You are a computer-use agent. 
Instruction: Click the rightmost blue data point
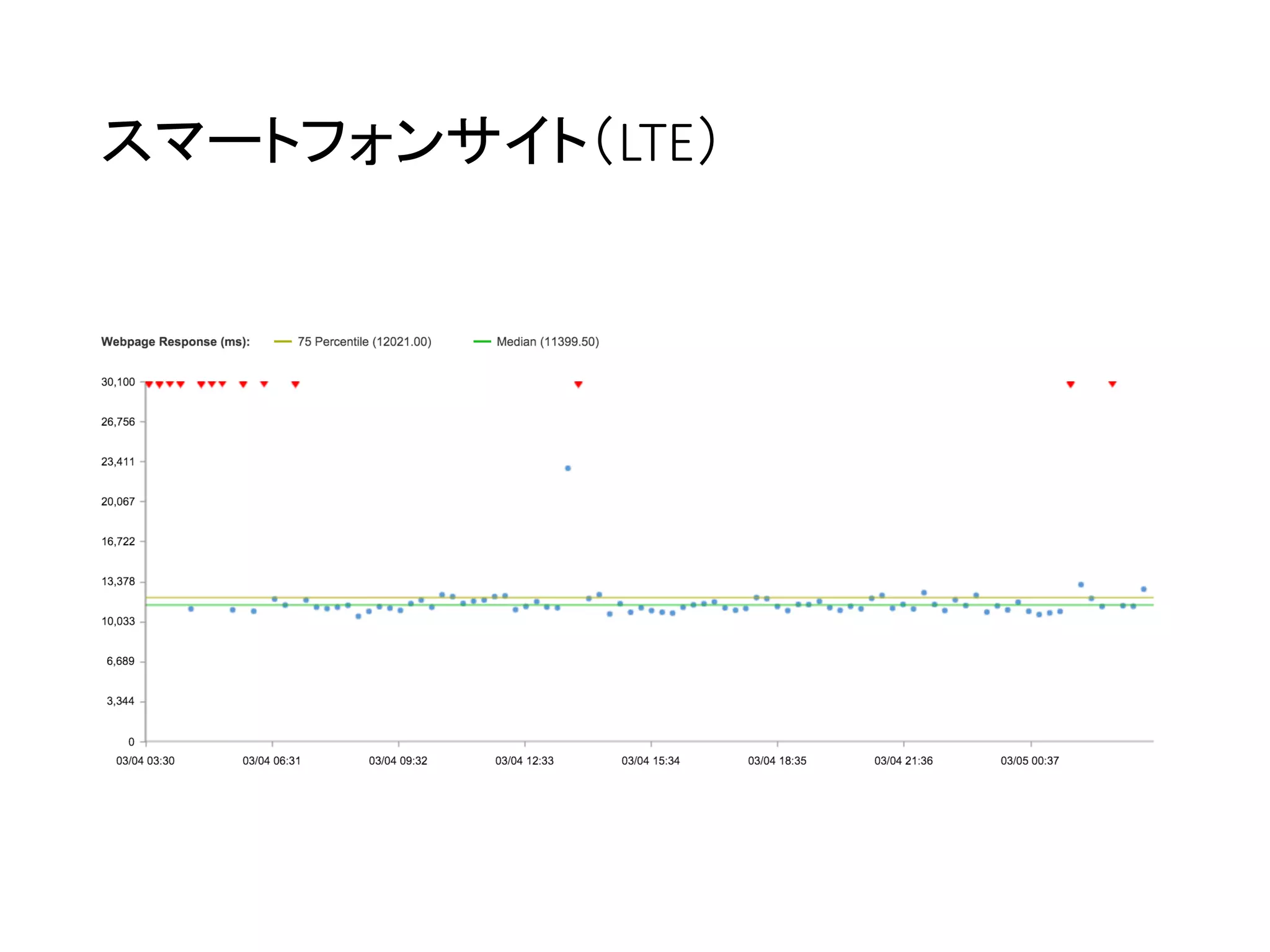[x=1143, y=589]
